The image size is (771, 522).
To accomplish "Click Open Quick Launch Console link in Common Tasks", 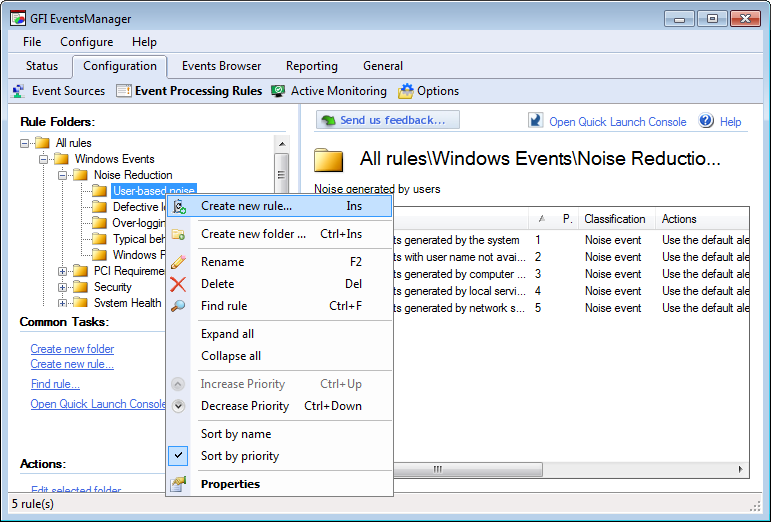I will click(x=98, y=404).
